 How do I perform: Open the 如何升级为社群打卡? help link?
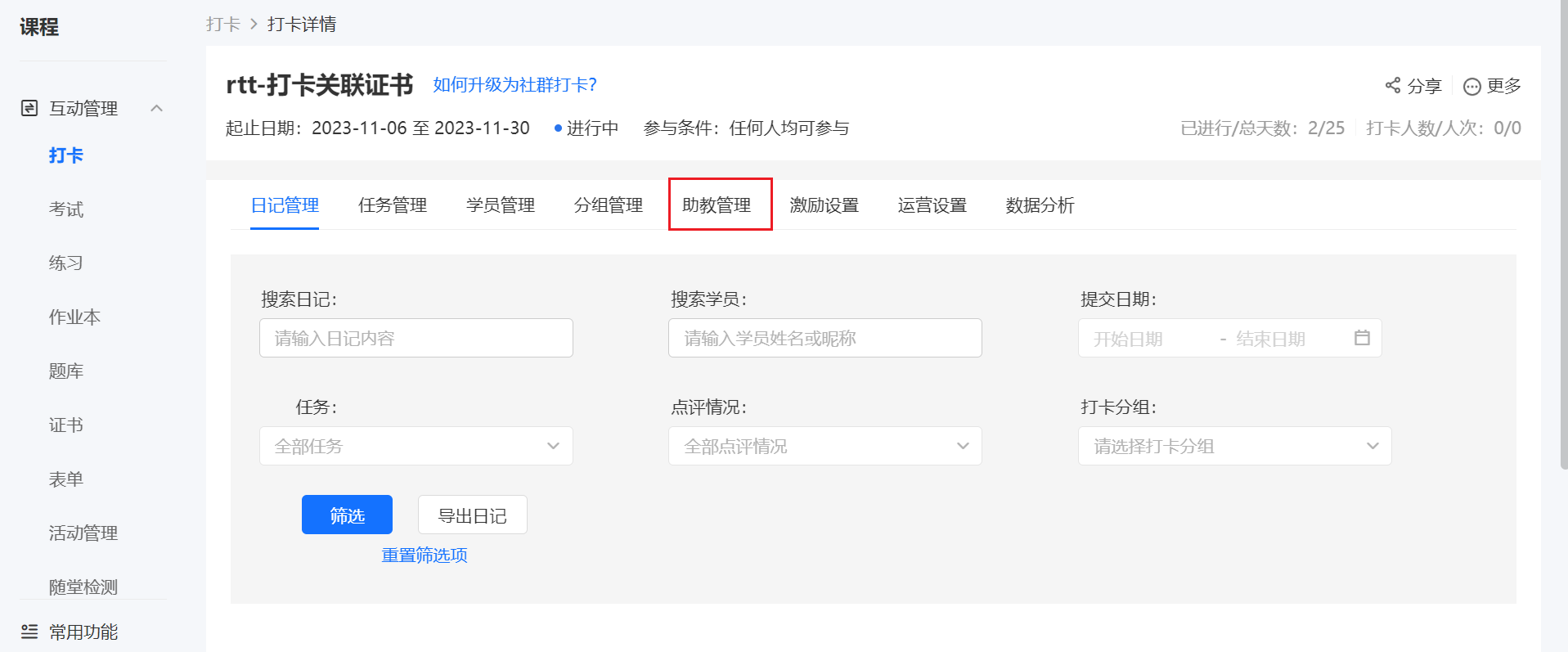tap(514, 84)
